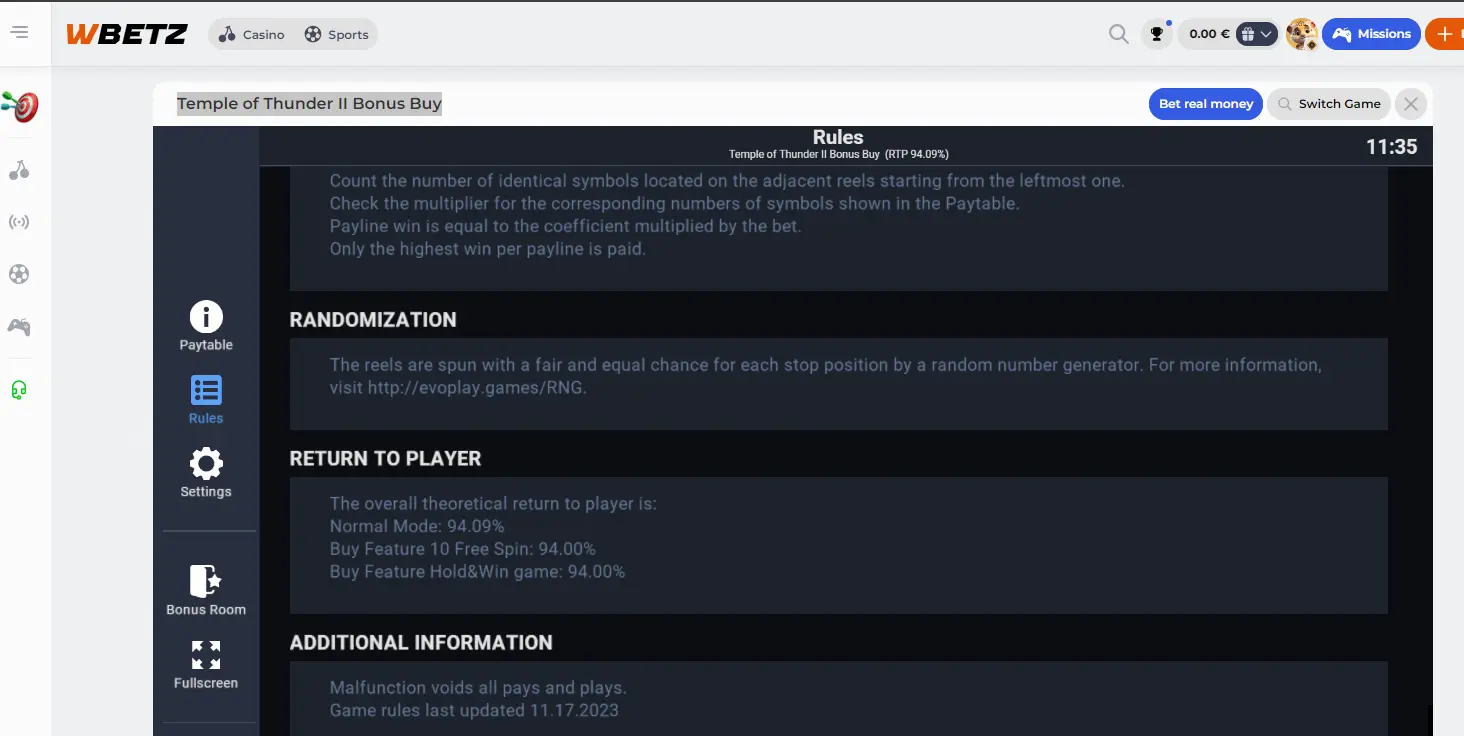
Task: Click the search magnifier in header
Action: [1119, 34]
